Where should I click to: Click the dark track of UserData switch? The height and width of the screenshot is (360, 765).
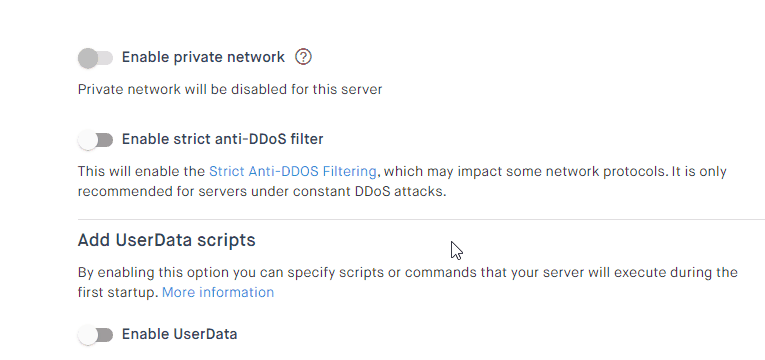[x=105, y=335]
